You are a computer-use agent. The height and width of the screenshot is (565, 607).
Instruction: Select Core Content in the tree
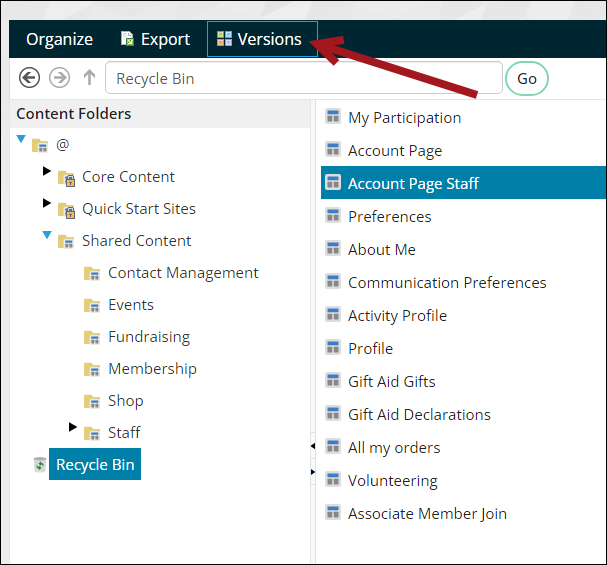point(128,177)
